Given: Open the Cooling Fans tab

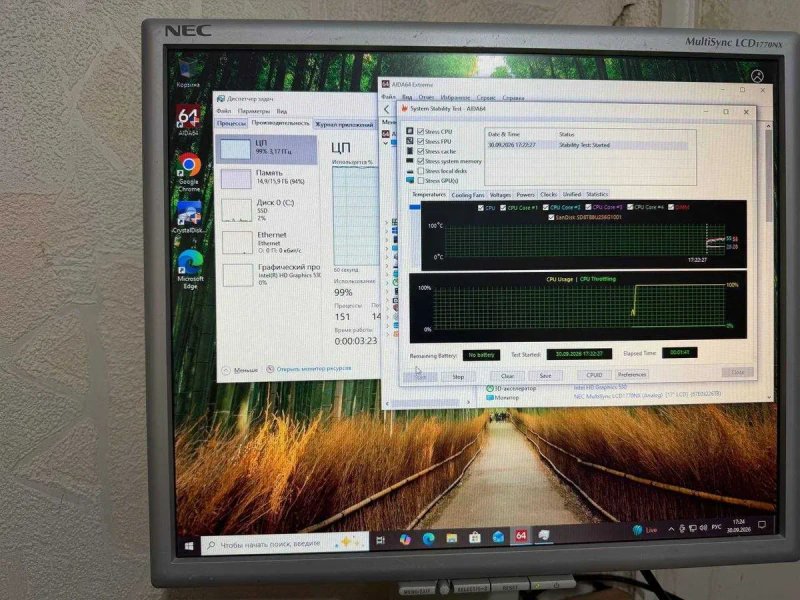Looking at the screenshot, I should point(468,195).
